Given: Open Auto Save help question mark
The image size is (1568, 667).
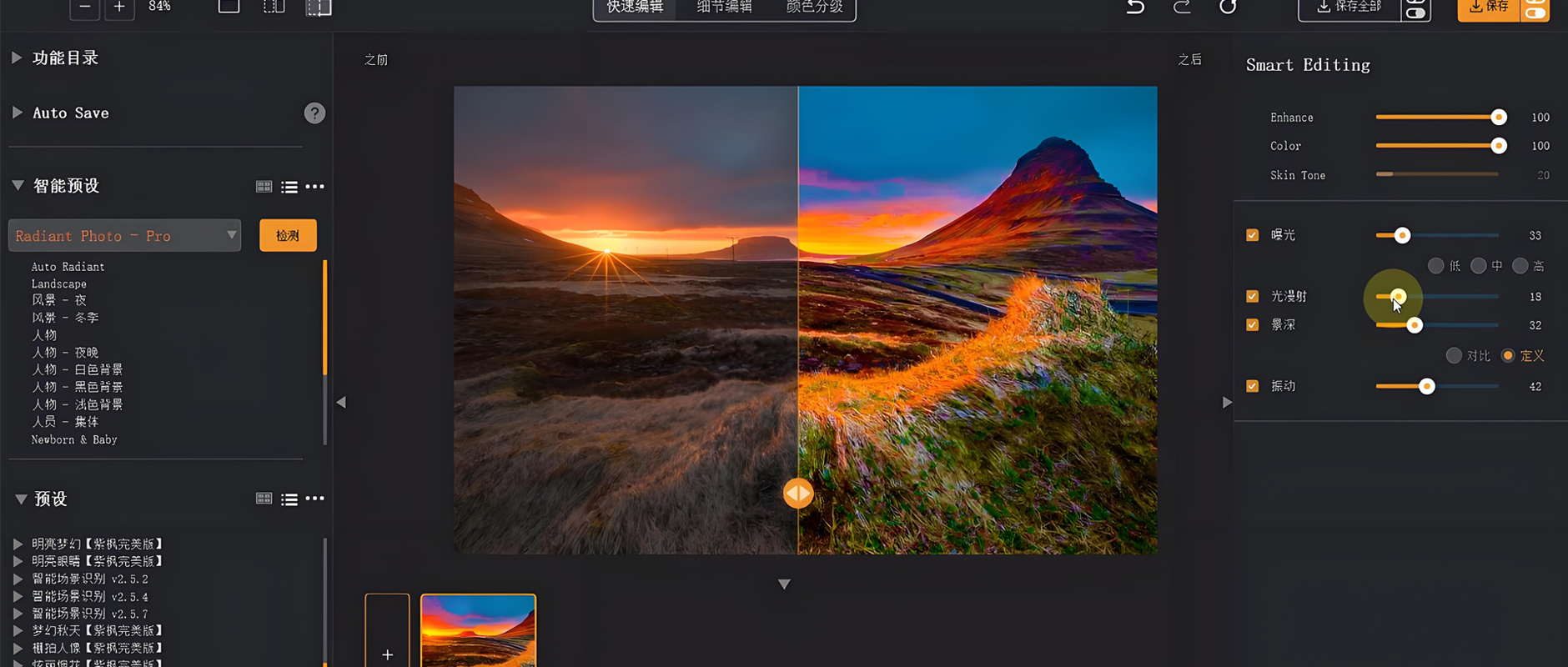Looking at the screenshot, I should click(314, 113).
